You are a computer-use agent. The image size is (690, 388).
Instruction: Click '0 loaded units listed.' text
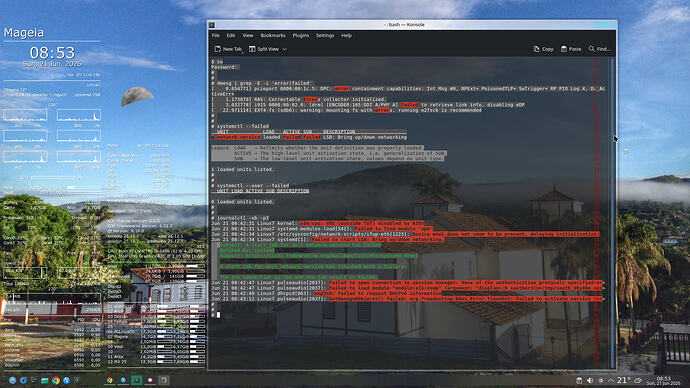(242, 202)
